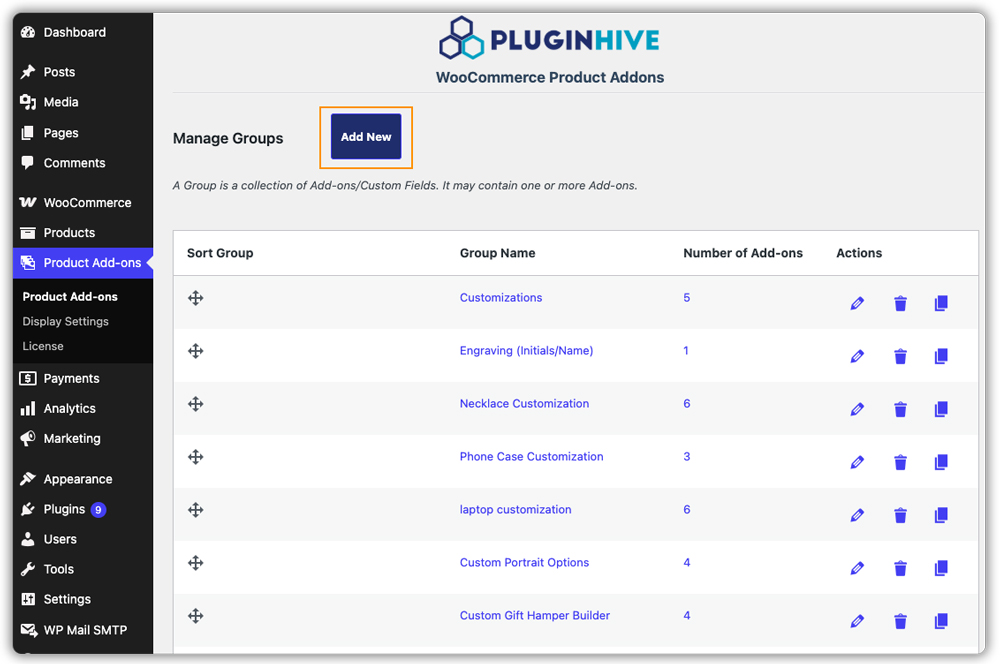Click the sort handle for Custom Portrait Options
1000x664 pixels.
(196, 563)
